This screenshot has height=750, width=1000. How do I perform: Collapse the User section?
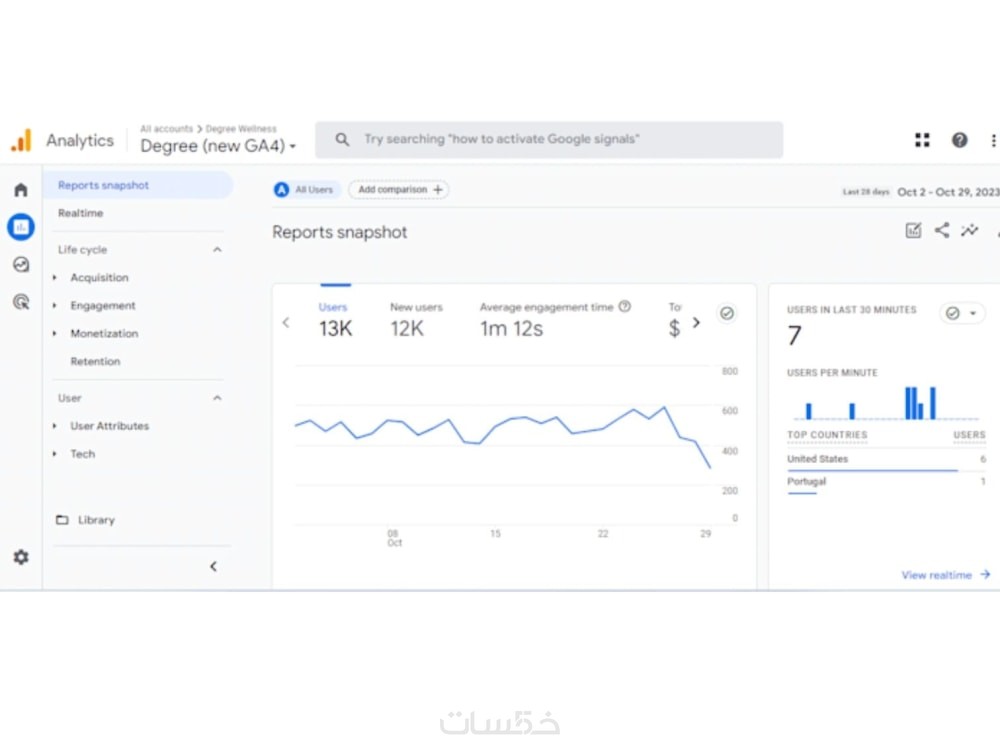[x=217, y=398]
